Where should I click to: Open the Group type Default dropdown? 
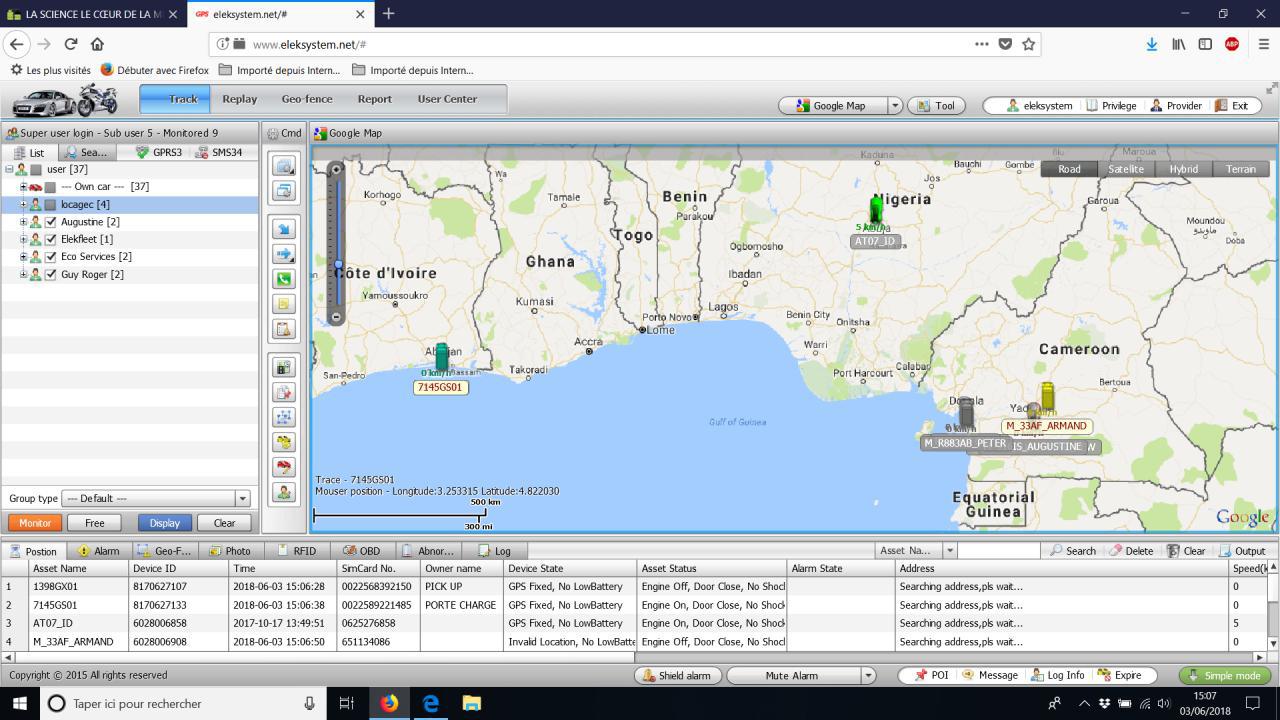241,498
